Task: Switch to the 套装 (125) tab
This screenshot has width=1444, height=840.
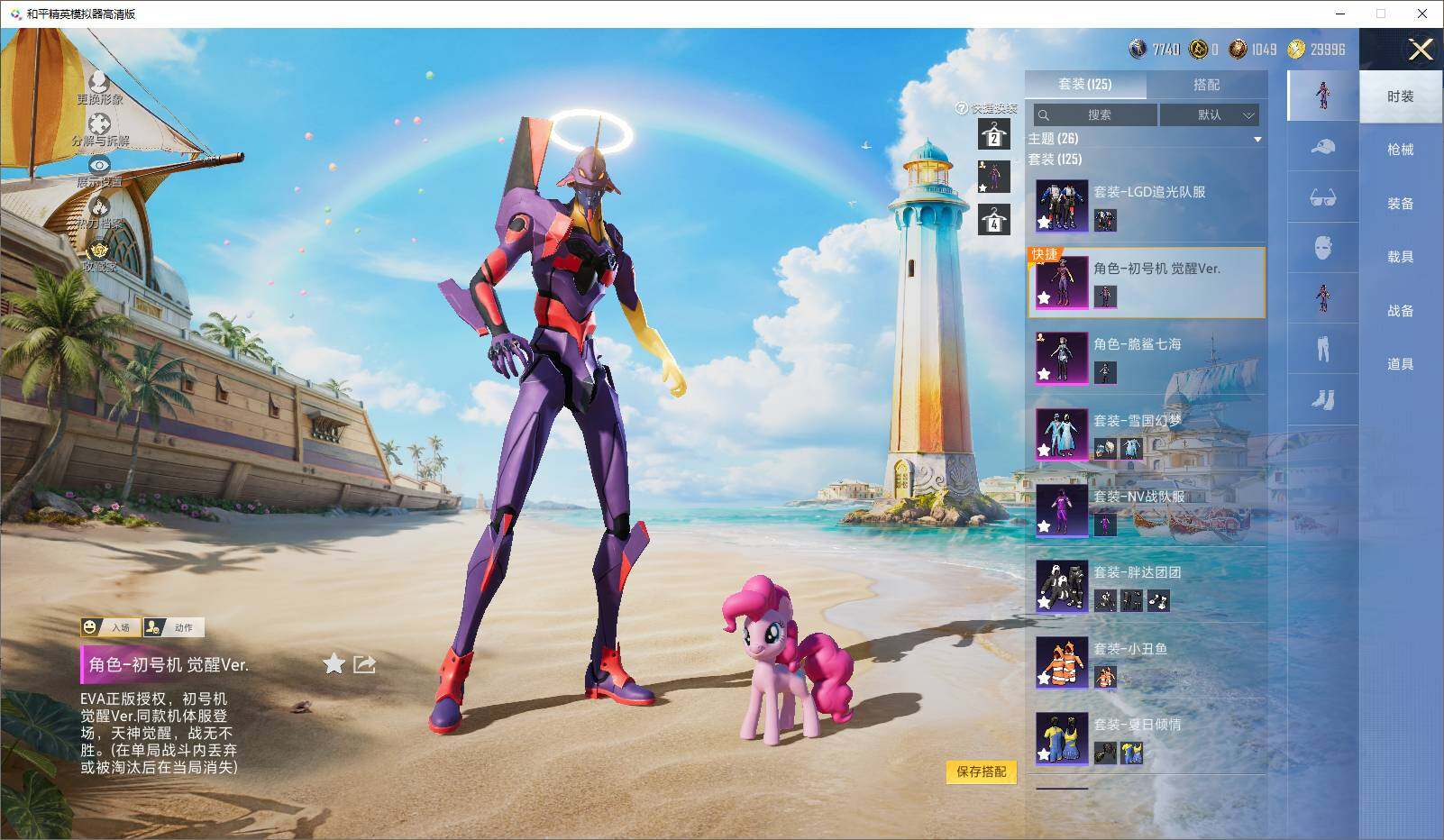Action: pyautogui.click(x=1085, y=85)
